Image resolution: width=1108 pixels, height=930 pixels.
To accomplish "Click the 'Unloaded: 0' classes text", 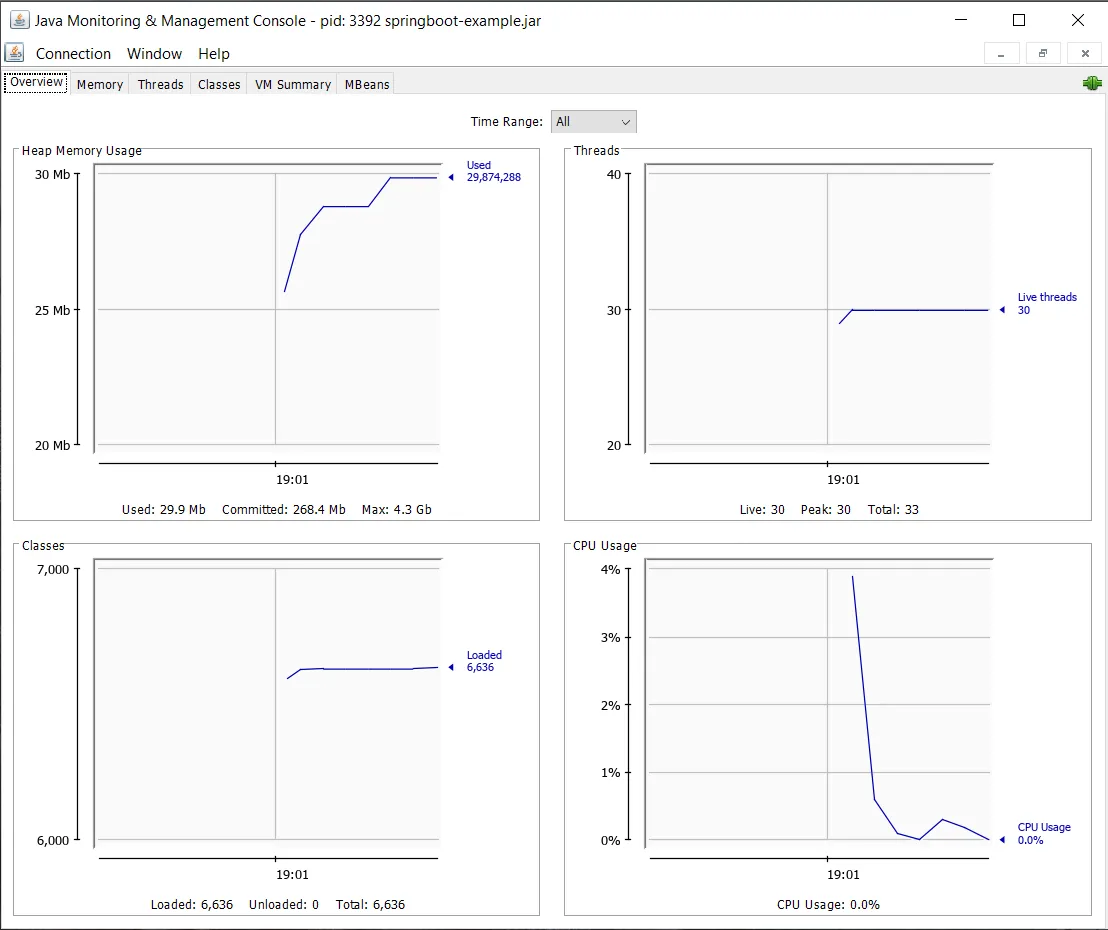I will 283,905.
